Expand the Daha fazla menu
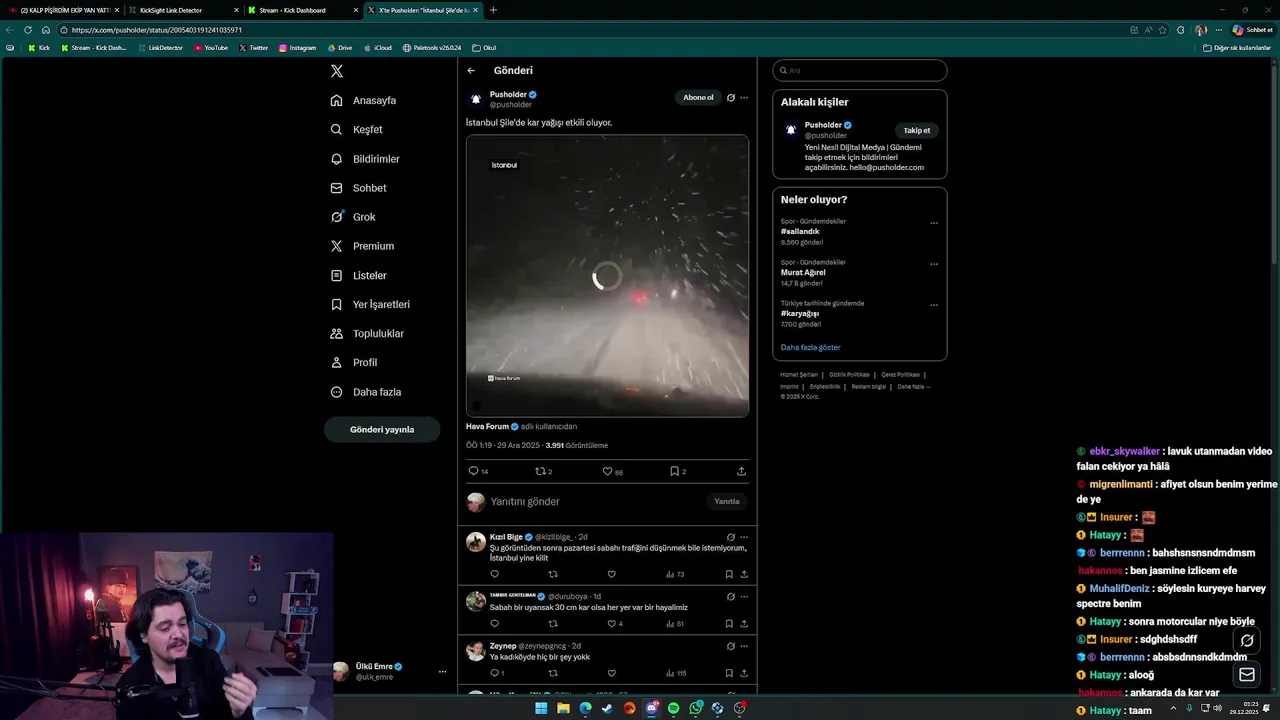This screenshot has width=1280, height=720. (x=365, y=392)
